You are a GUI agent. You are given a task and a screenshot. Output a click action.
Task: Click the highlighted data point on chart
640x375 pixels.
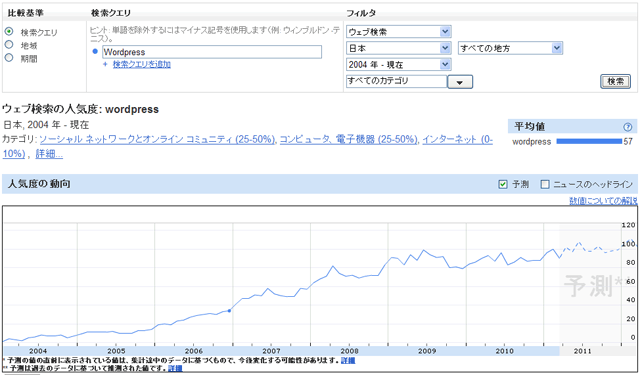[x=229, y=311]
